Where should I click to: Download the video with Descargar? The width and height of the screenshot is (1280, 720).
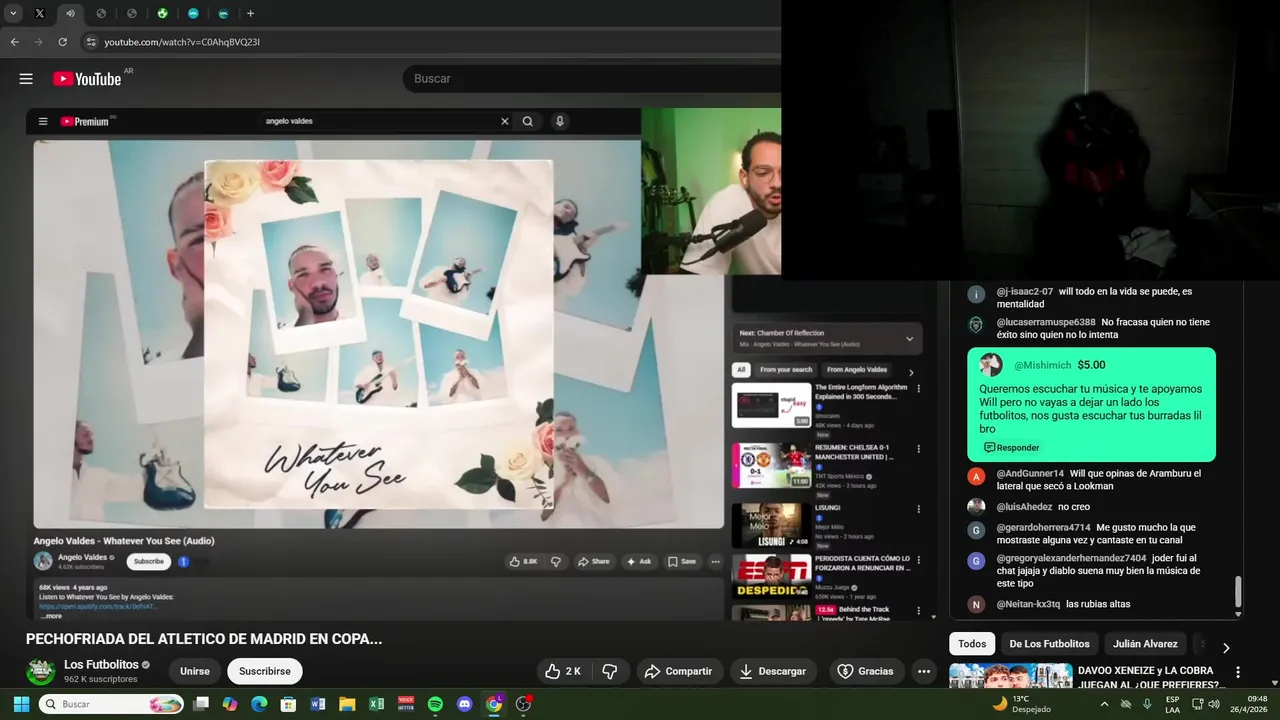[773, 671]
